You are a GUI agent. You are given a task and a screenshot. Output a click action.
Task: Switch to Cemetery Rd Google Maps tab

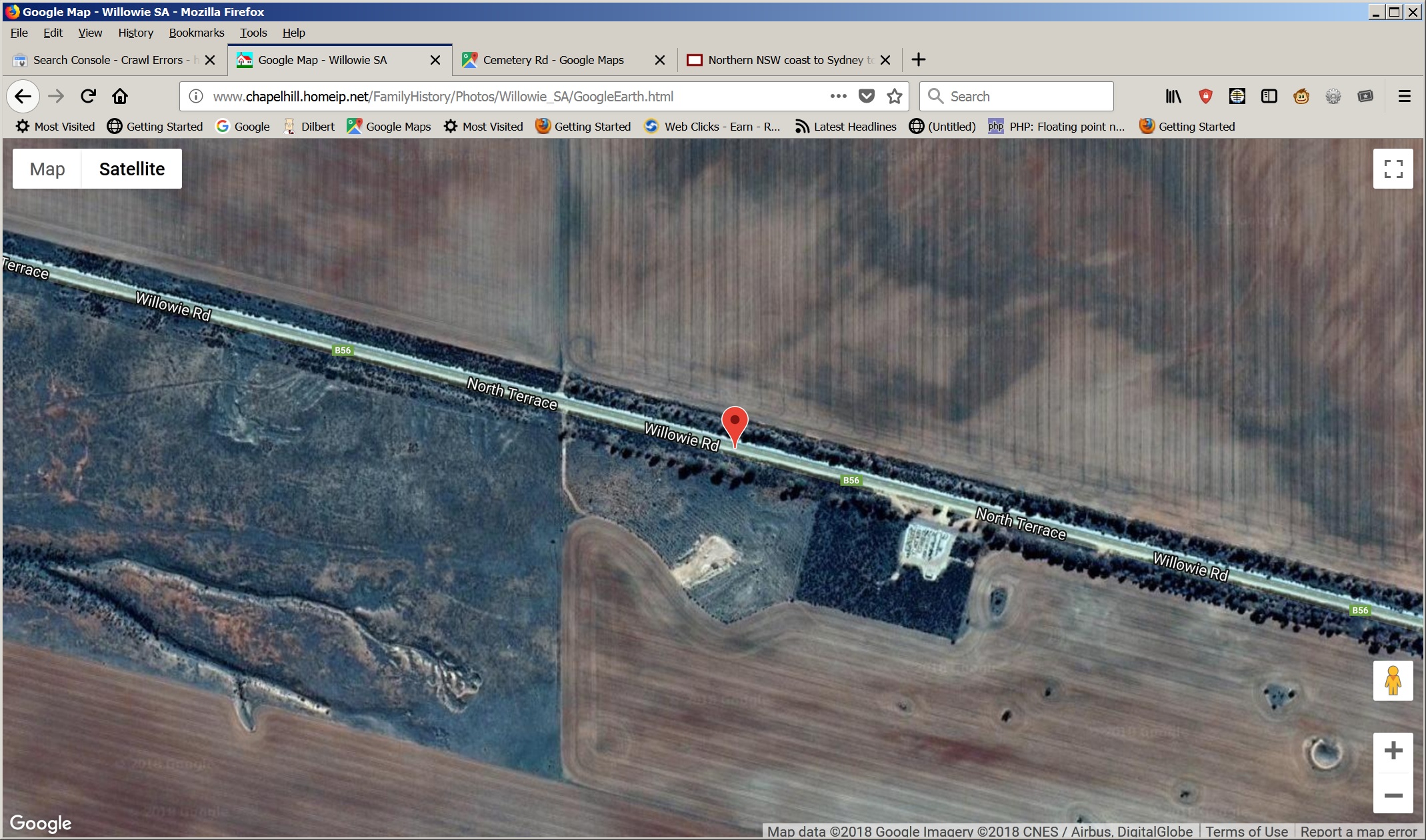[553, 60]
